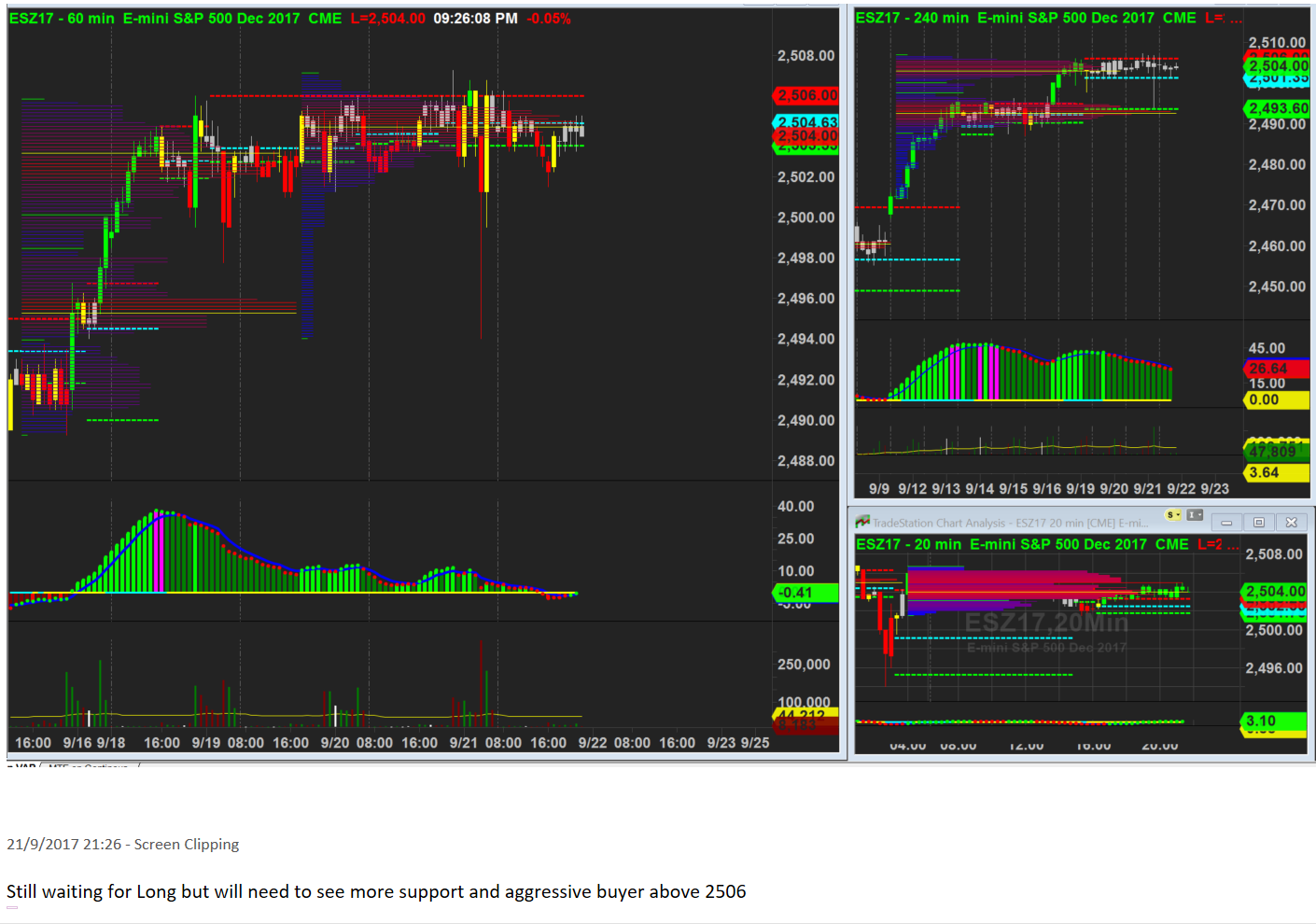Viewport: 1316px width, 924px height.
Task: Click the green 47,809 volume label on the 240 min chart
Action: point(1277,452)
